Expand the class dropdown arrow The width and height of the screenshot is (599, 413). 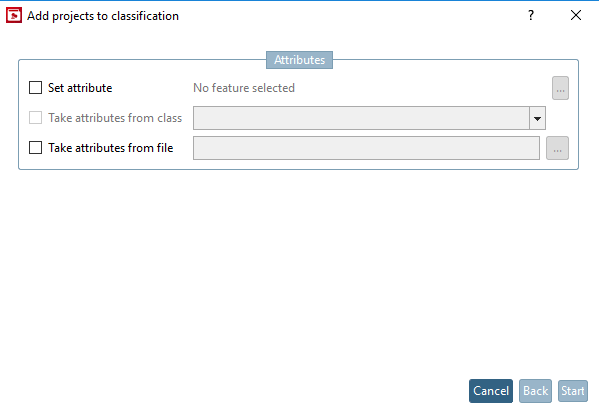[537, 118]
